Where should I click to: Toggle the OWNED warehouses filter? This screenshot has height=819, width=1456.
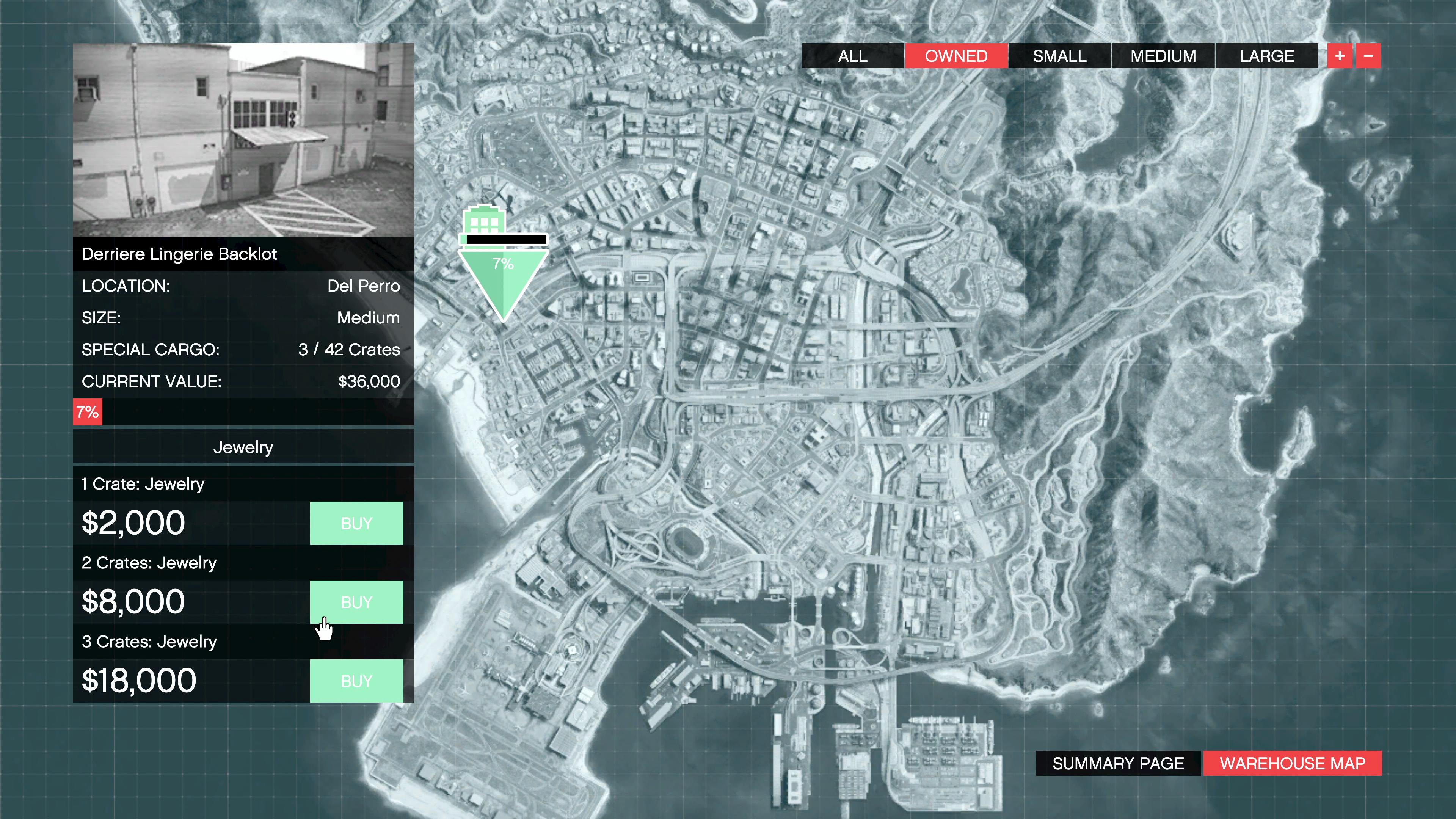pos(956,56)
